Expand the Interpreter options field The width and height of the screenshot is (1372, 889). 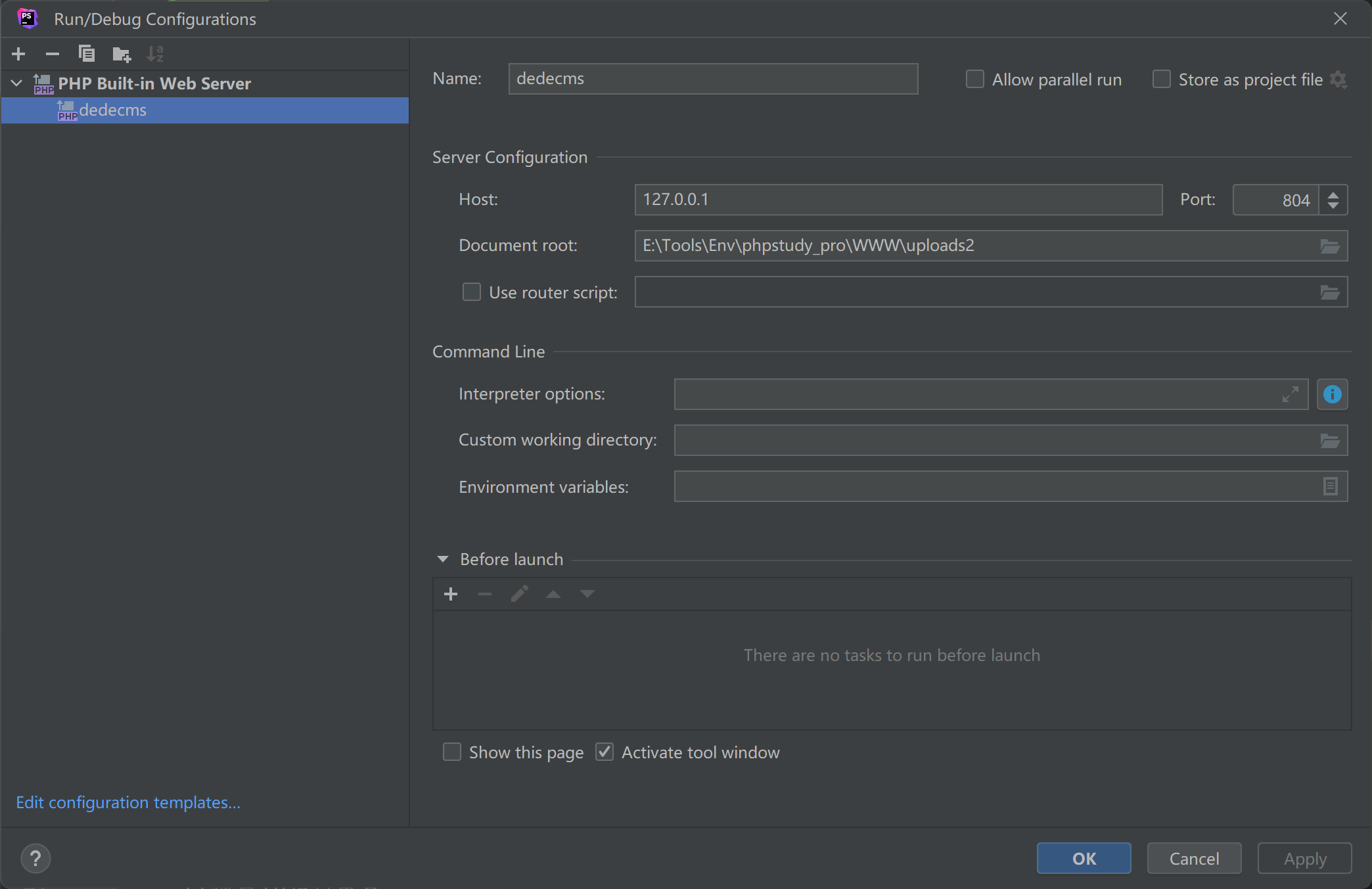point(1290,394)
